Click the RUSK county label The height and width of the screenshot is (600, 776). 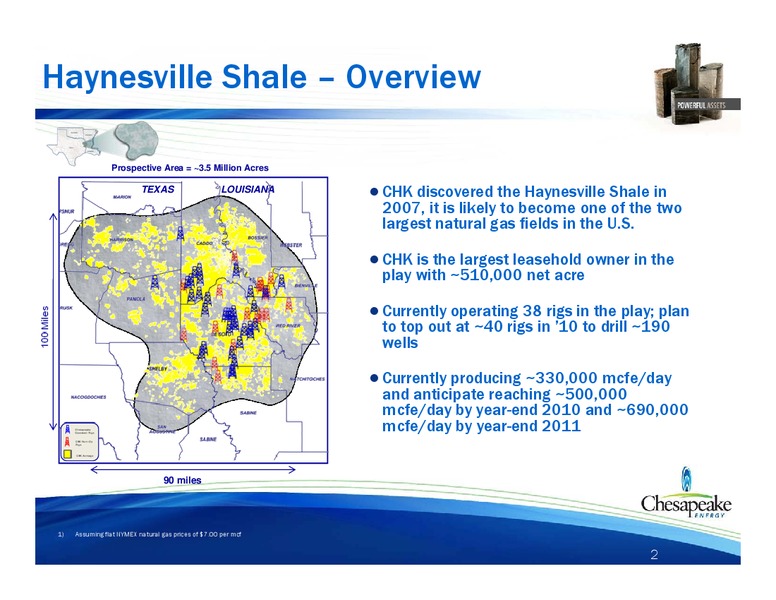[x=66, y=307]
